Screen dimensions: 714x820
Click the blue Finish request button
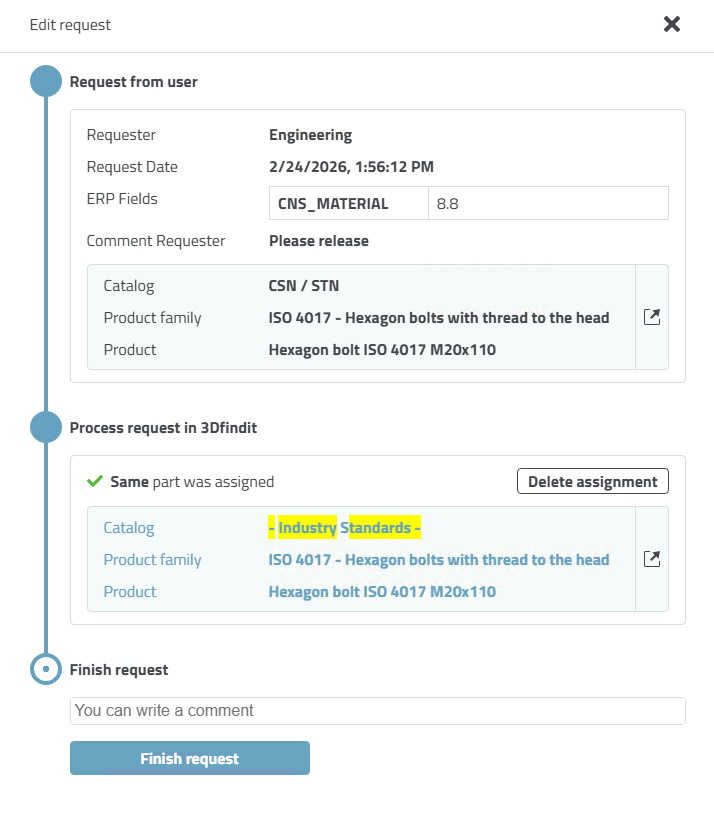click(x=190, y=758)
